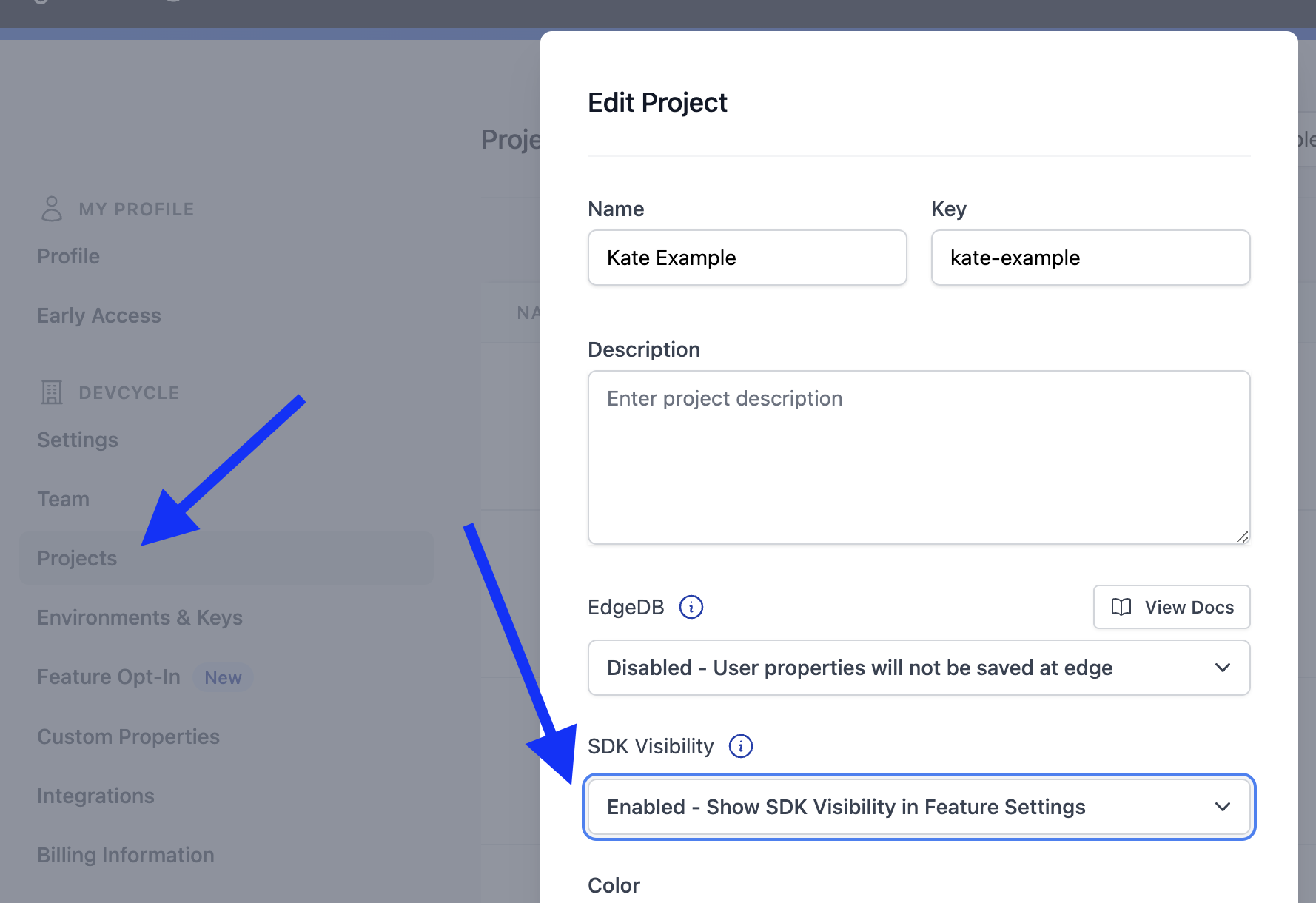The image size is (1316, 903).
Task: Open the SDK Visibility dropdown
Action: (918, 807)
